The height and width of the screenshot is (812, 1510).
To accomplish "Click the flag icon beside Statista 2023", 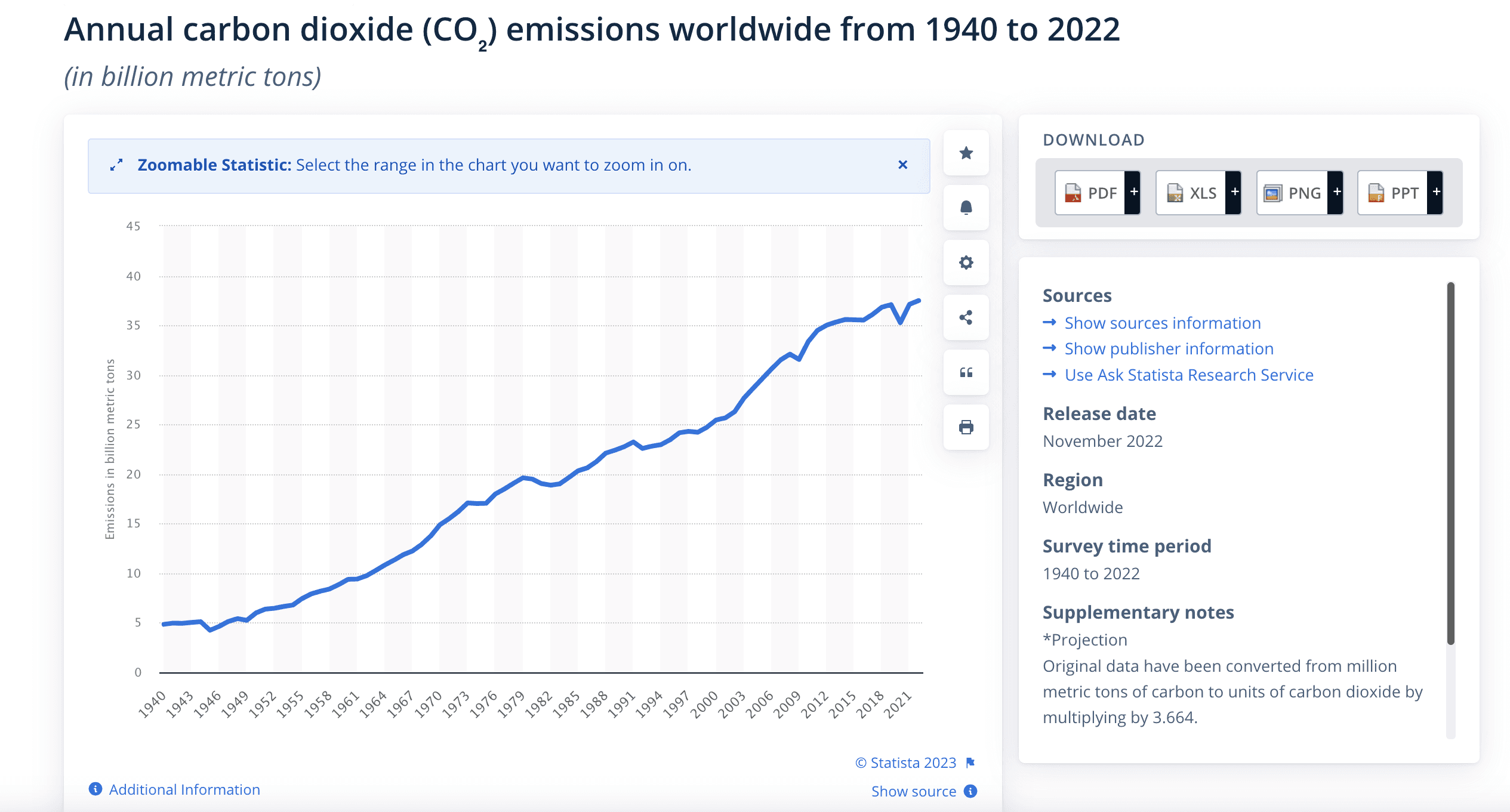I will 970,762.
